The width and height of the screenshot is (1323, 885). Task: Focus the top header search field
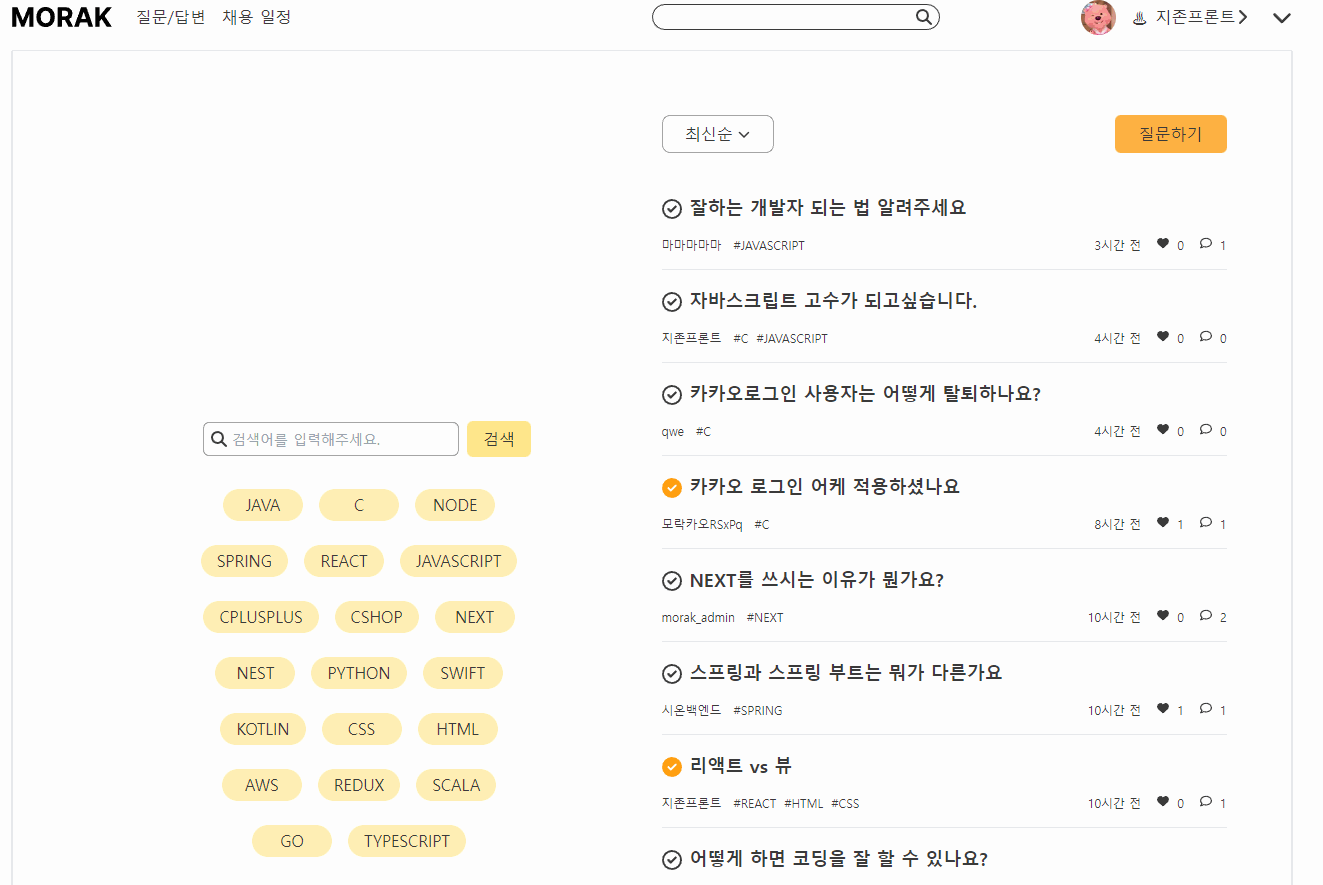[x=795, y=17]
